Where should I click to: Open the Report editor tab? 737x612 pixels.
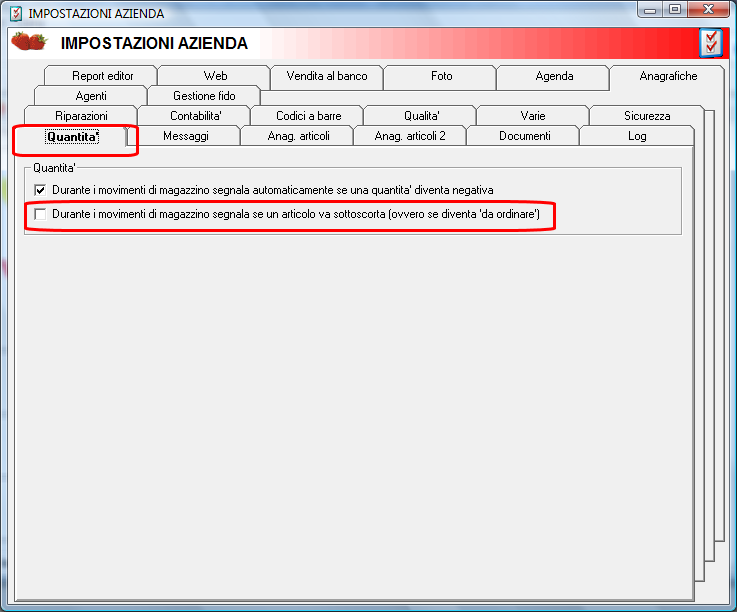(101, 76)
